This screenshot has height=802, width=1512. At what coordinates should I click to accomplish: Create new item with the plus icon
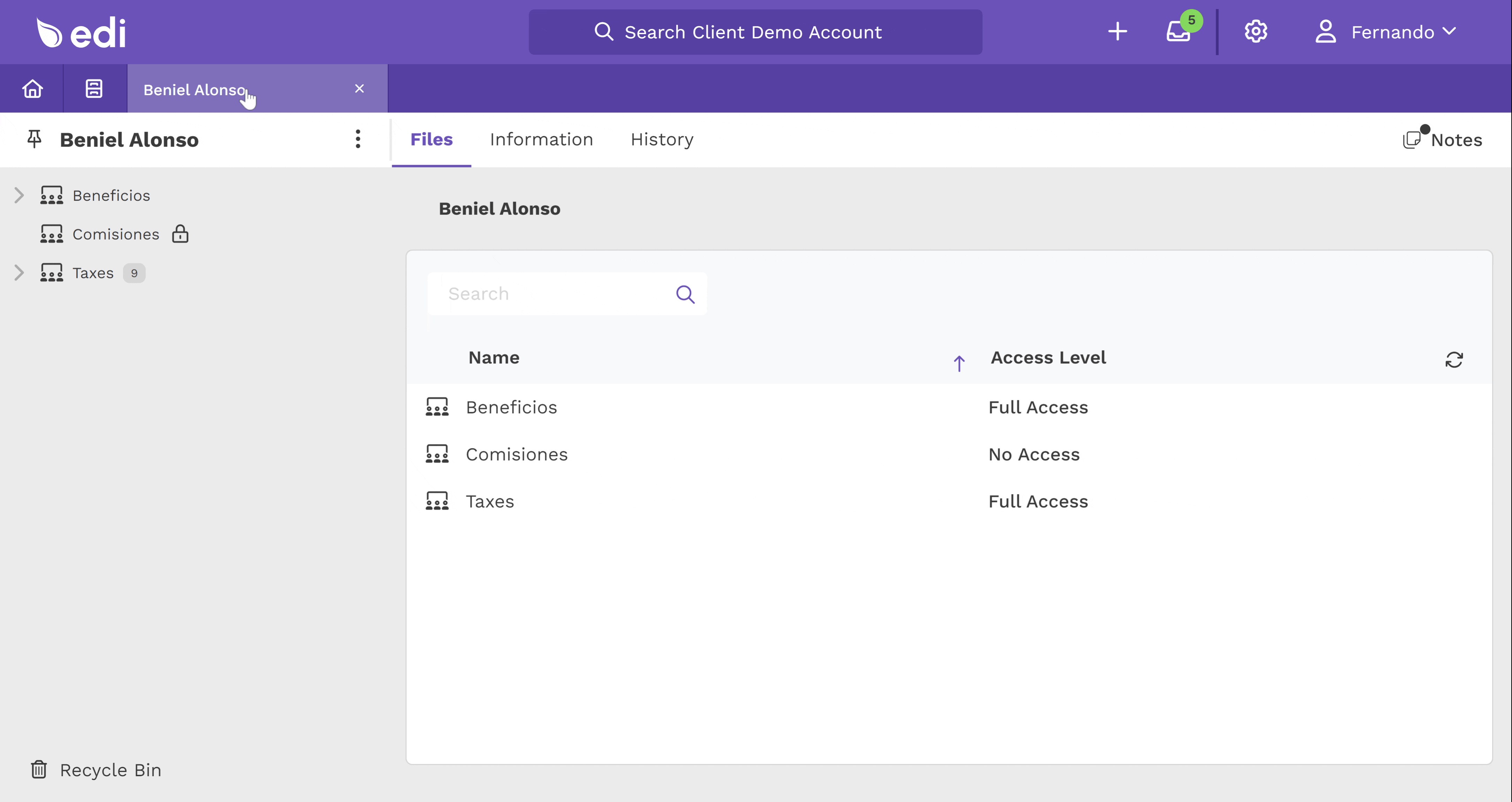coord(1117,32)
